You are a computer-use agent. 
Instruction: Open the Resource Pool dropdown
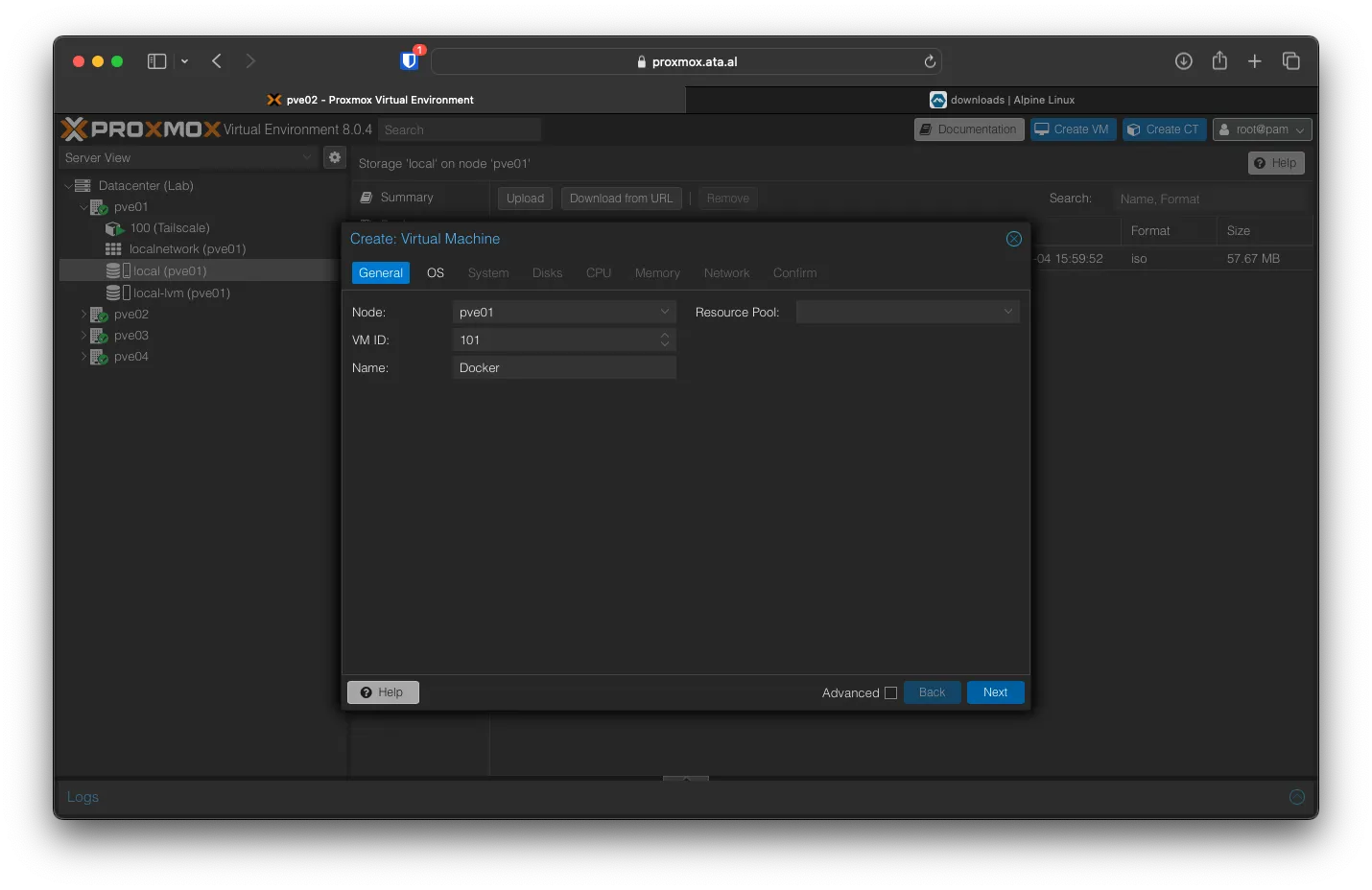[x=1008, y=312]
